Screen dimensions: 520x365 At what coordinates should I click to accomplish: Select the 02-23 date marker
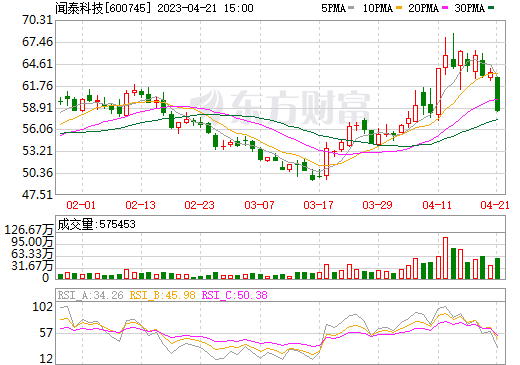pyautogui.click(x=199, y=205)
